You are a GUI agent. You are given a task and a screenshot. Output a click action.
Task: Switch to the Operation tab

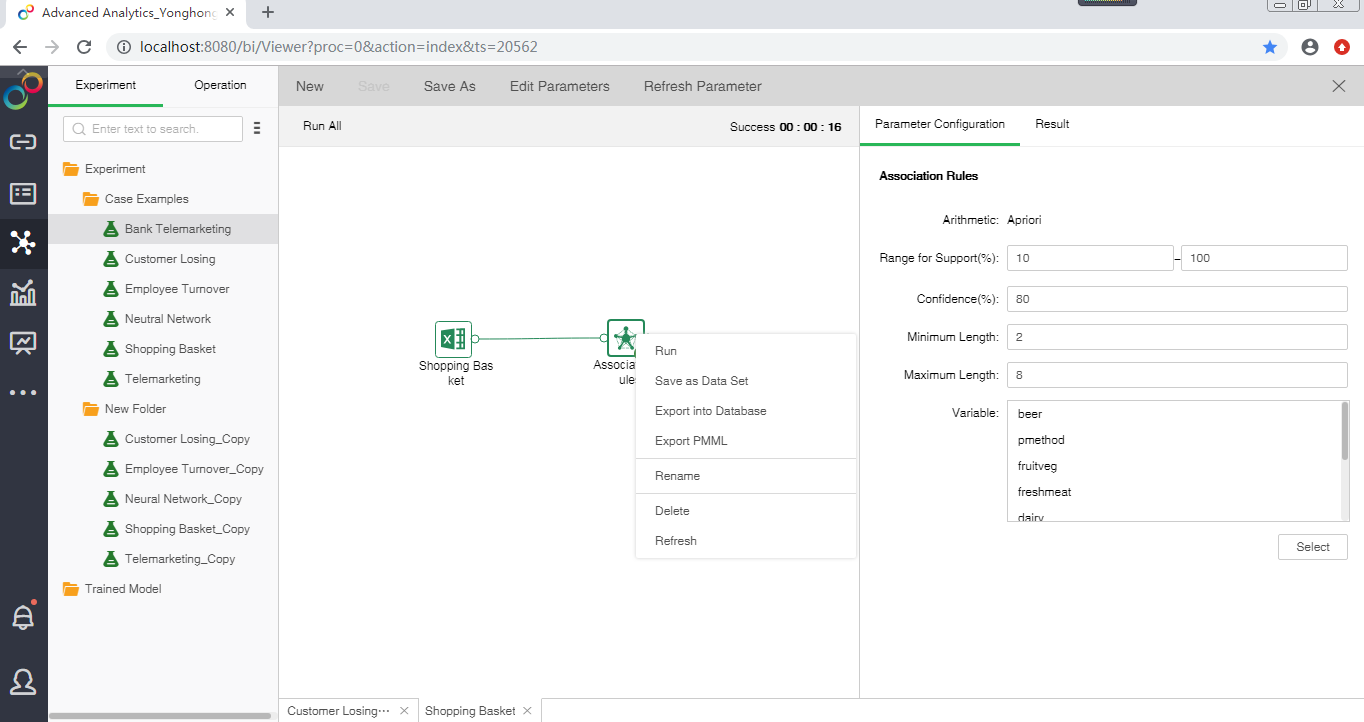click(220, 85)
